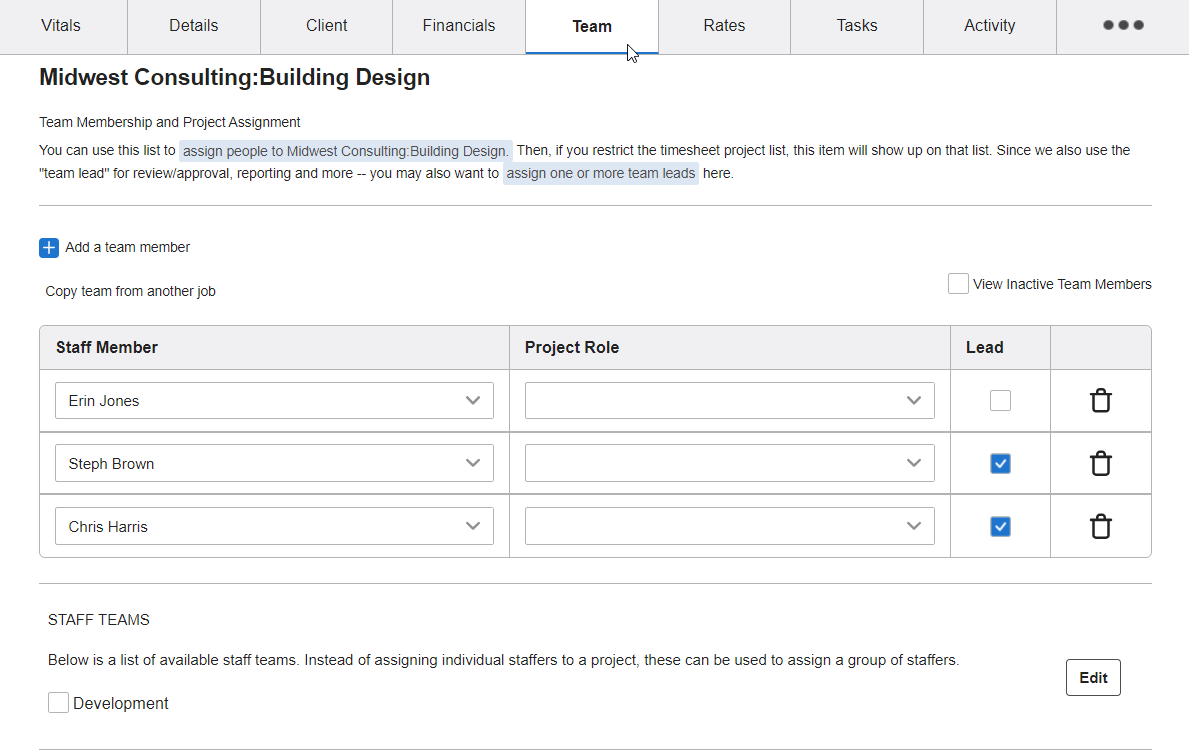Switch to the Rates tab
The image size is (1189, 753).
click(724, 26)
